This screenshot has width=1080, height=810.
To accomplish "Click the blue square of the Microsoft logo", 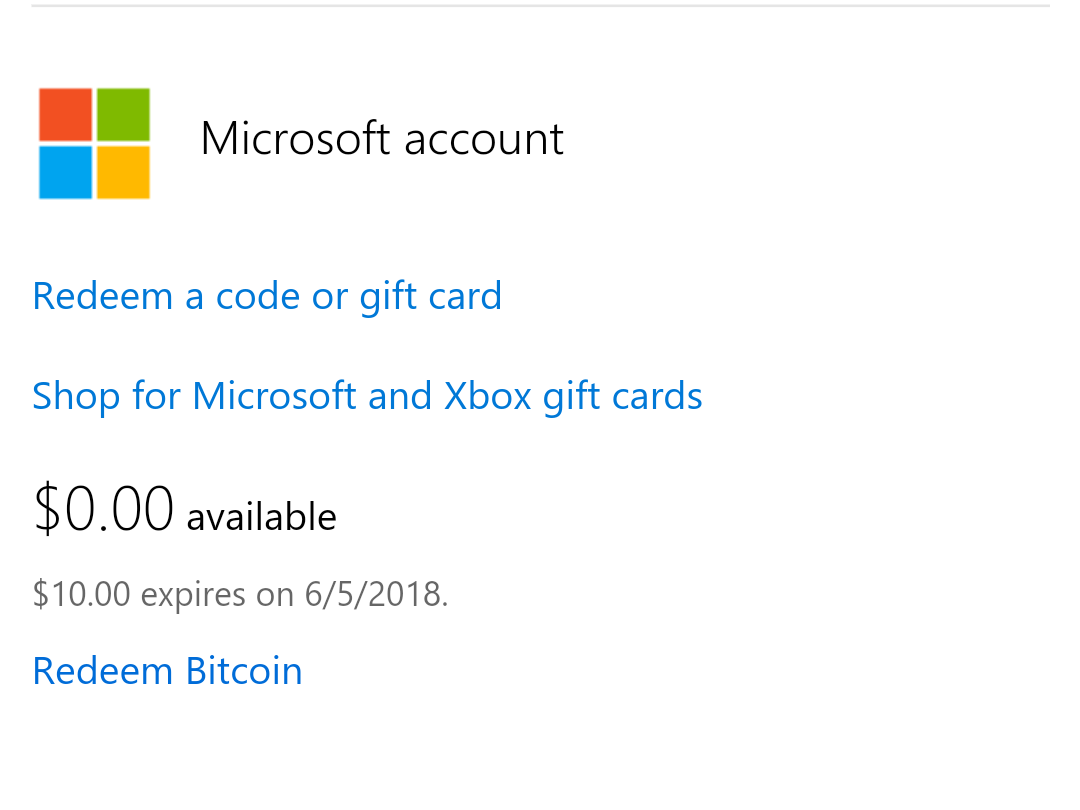I will point(65,172).
